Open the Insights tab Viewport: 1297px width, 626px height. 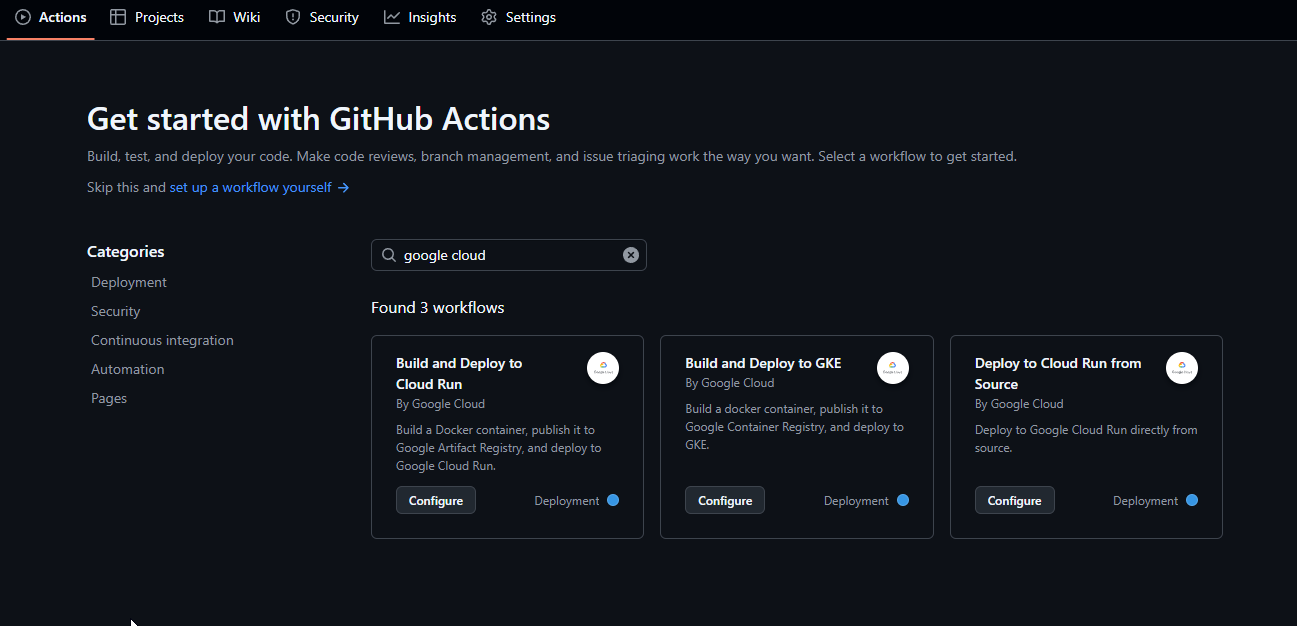click(x=420, y=17)
